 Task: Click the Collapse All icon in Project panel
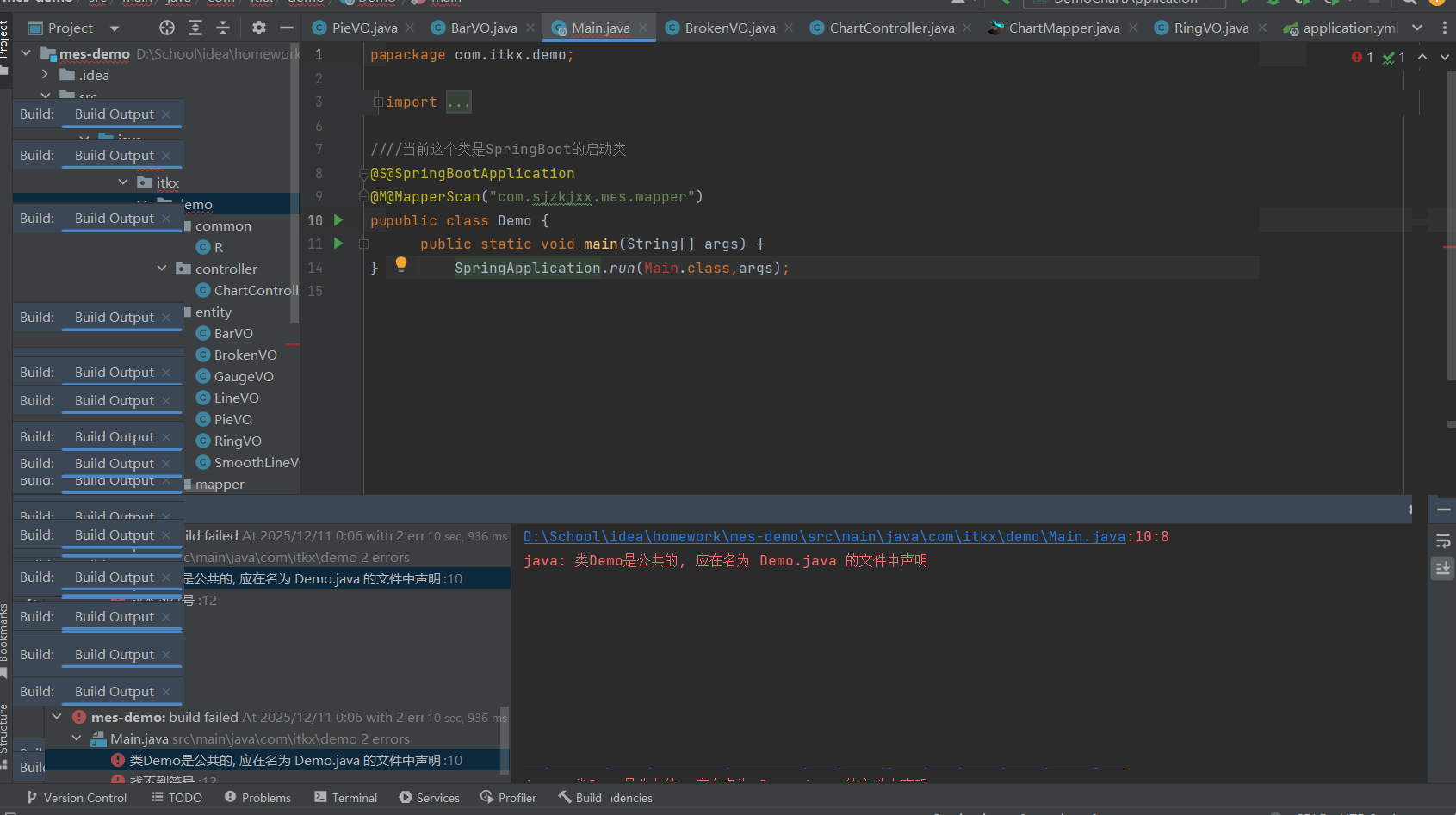point(223,28)
